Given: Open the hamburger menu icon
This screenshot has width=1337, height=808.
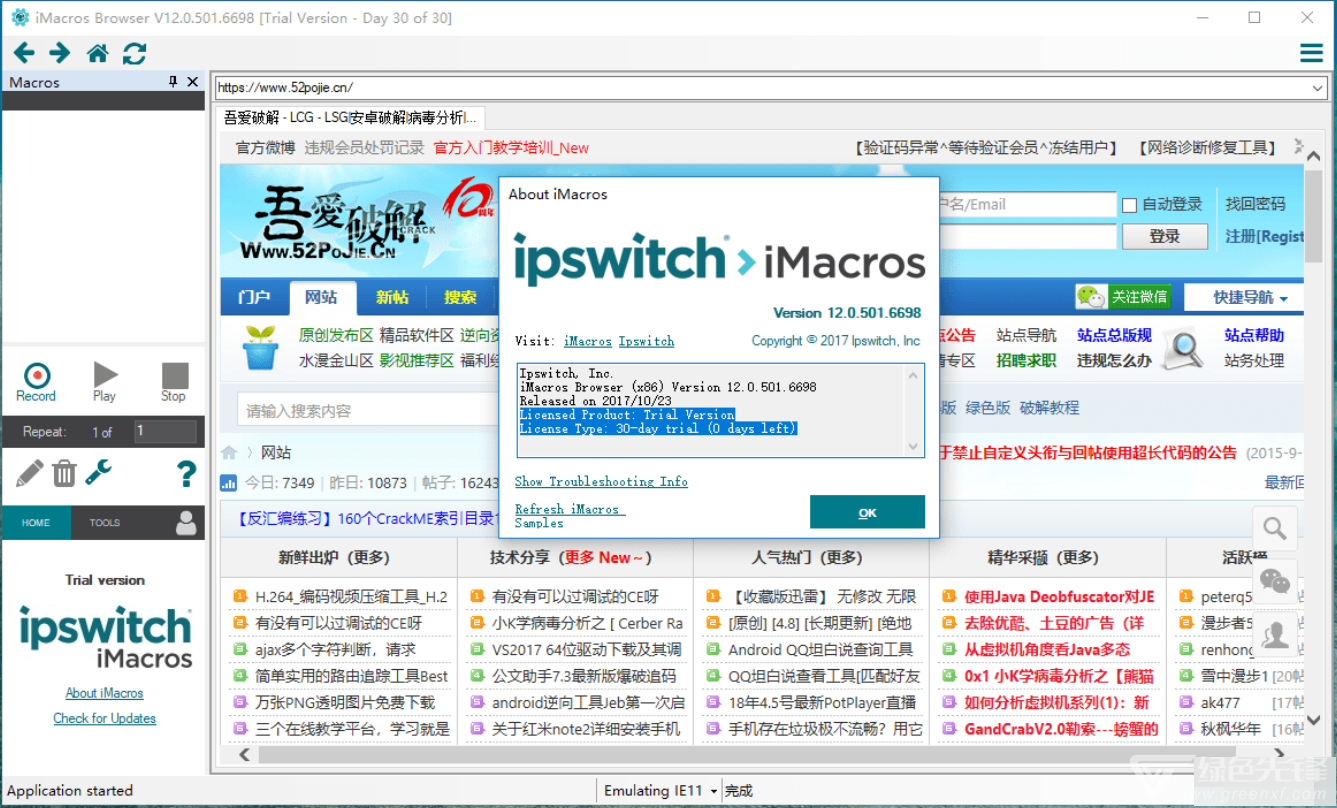Looking at the screenshot, I should (x=1312, y=53).
